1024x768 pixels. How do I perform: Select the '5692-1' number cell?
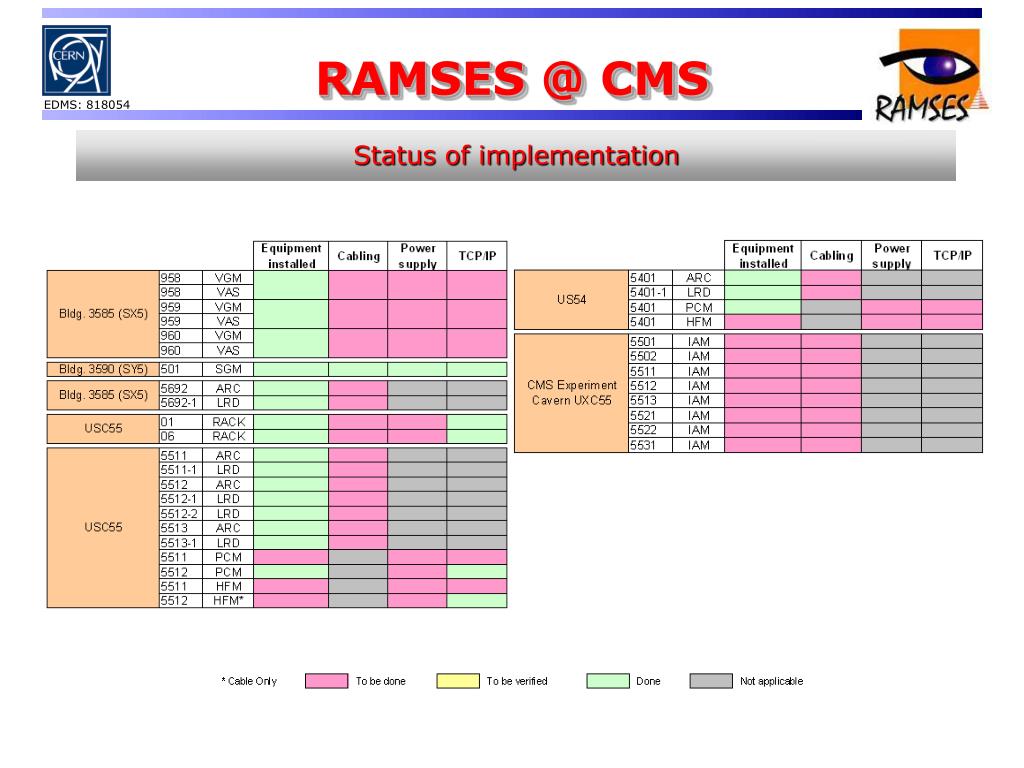[x=181, y=403]
